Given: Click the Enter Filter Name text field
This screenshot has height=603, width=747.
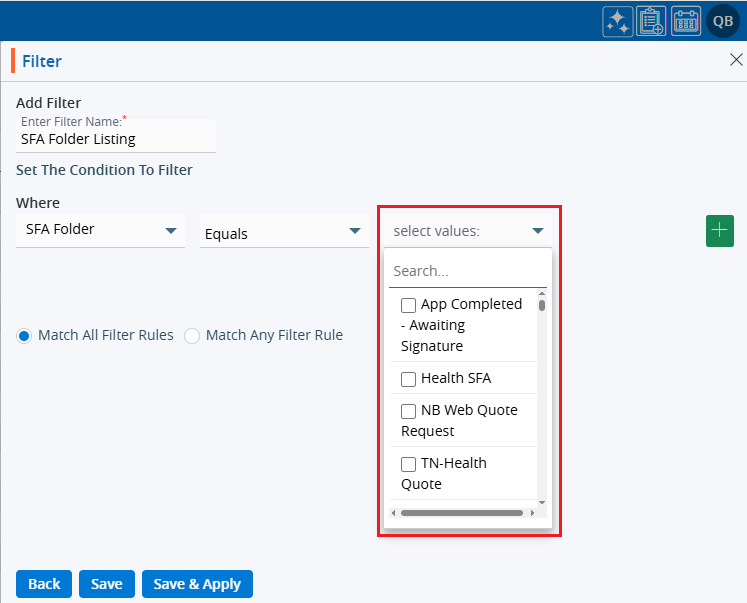Looking at the screenshot, I should (x=116, y=139).
